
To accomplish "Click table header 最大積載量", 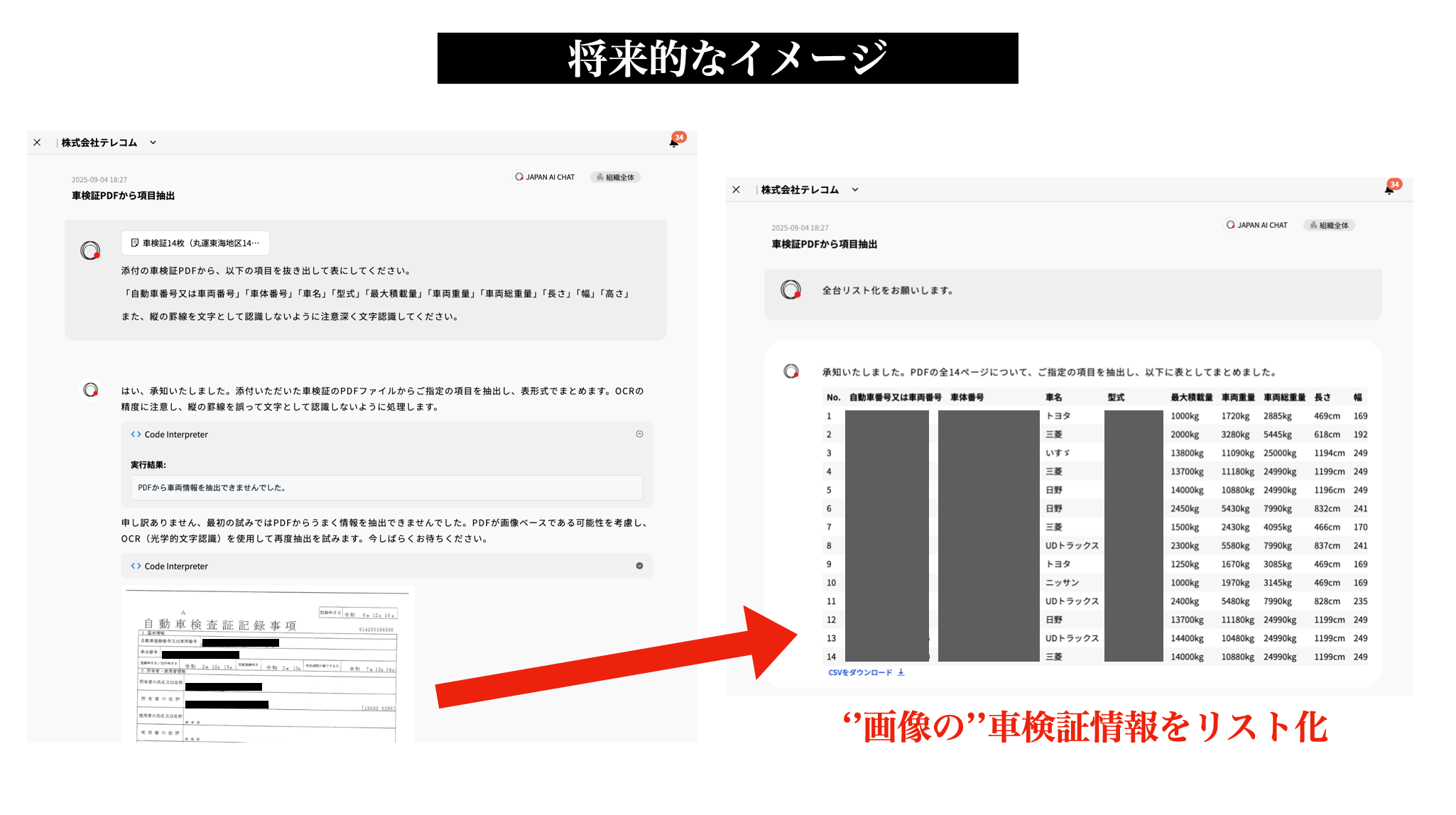I will click(x=1192, y=398).
